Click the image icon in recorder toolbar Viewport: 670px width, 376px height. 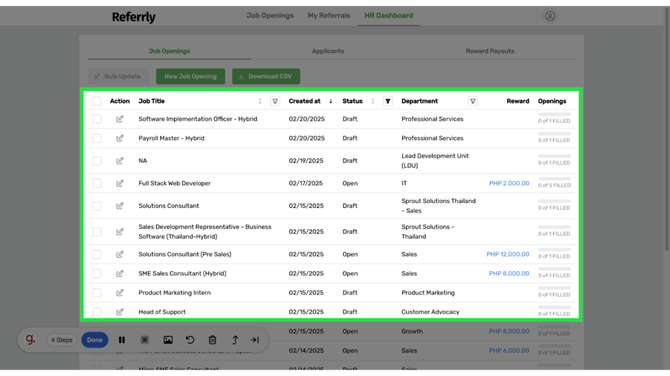pos(168,340)
